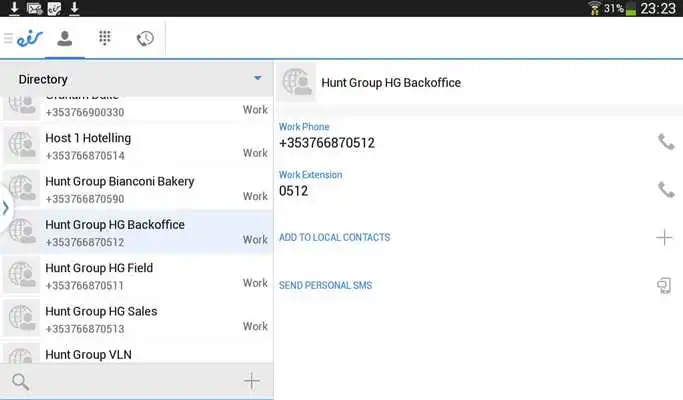Open the Android download notification icon
This screenshot has height=400, width=683.
[13, 8]
